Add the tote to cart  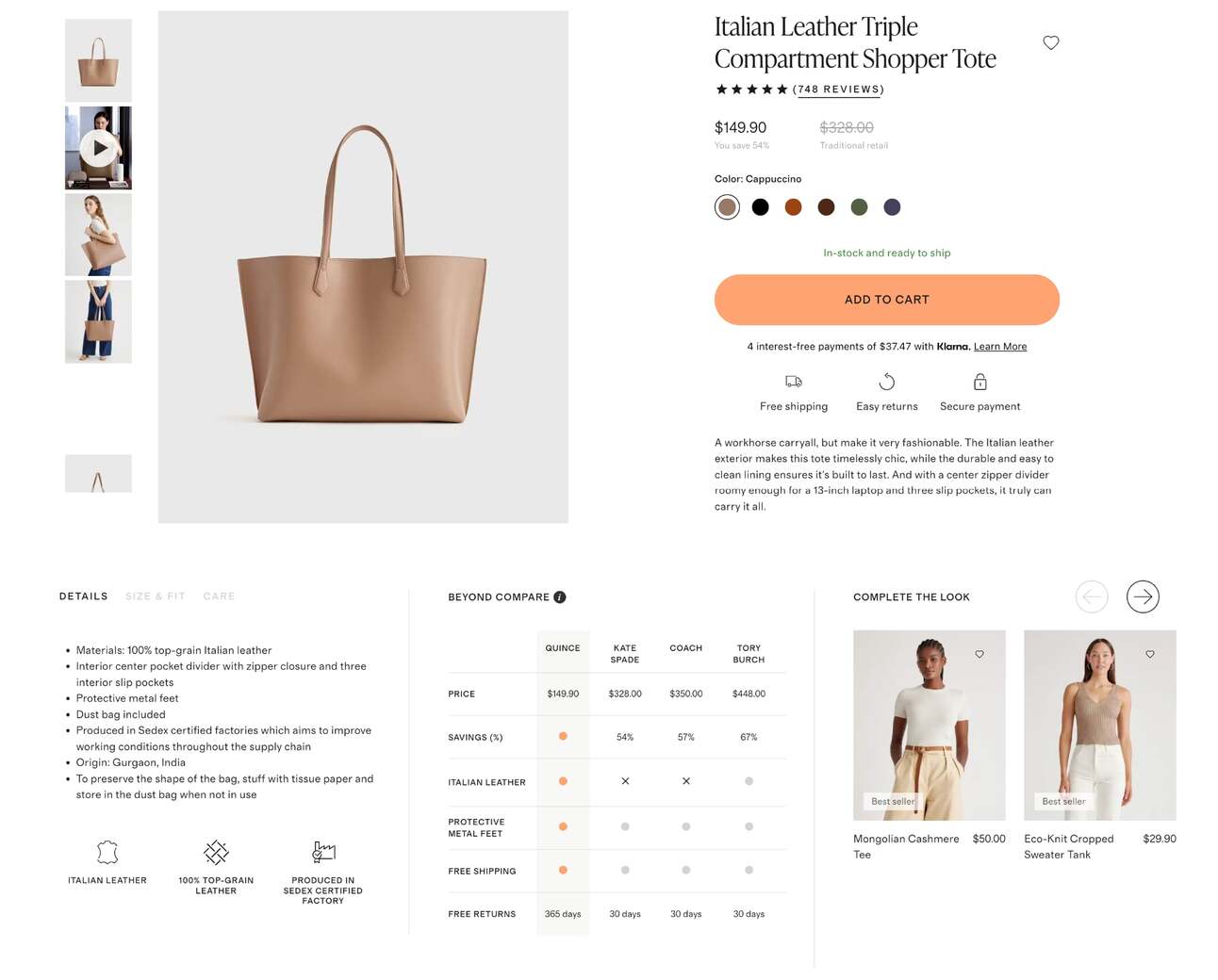(886, 300)
